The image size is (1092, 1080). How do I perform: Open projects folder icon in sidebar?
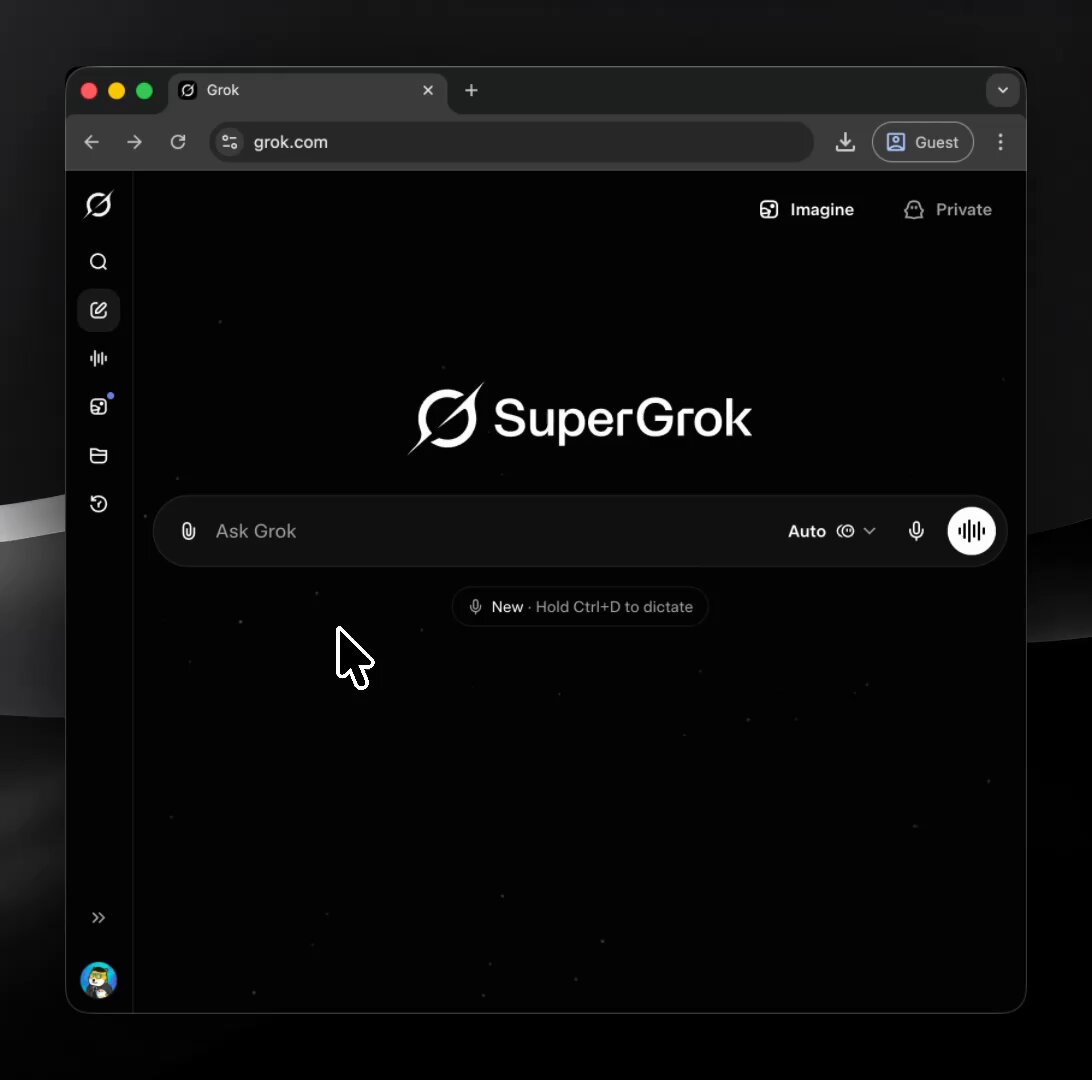click(x=98, y=455)
